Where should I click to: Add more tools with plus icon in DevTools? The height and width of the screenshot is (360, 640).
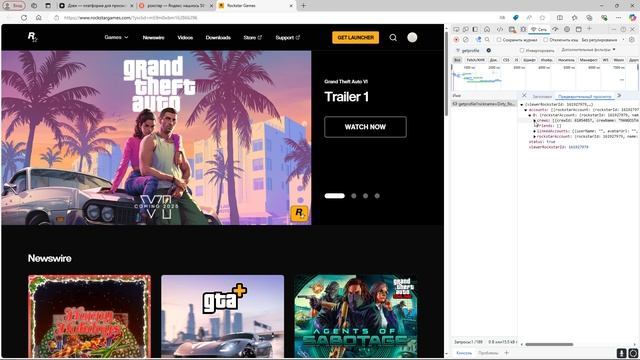tap(589, 29)
